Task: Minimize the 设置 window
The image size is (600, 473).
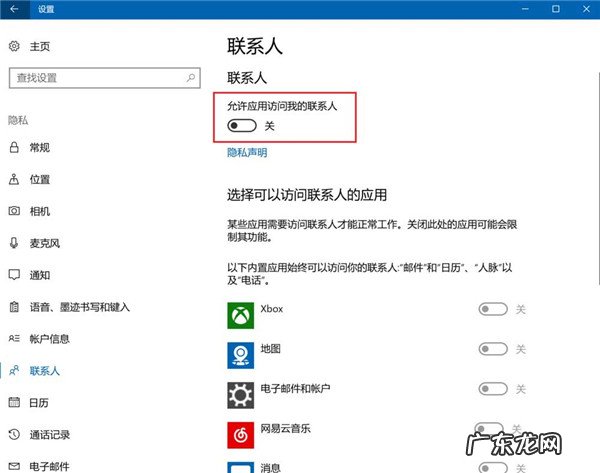Action: click(525, 9)
